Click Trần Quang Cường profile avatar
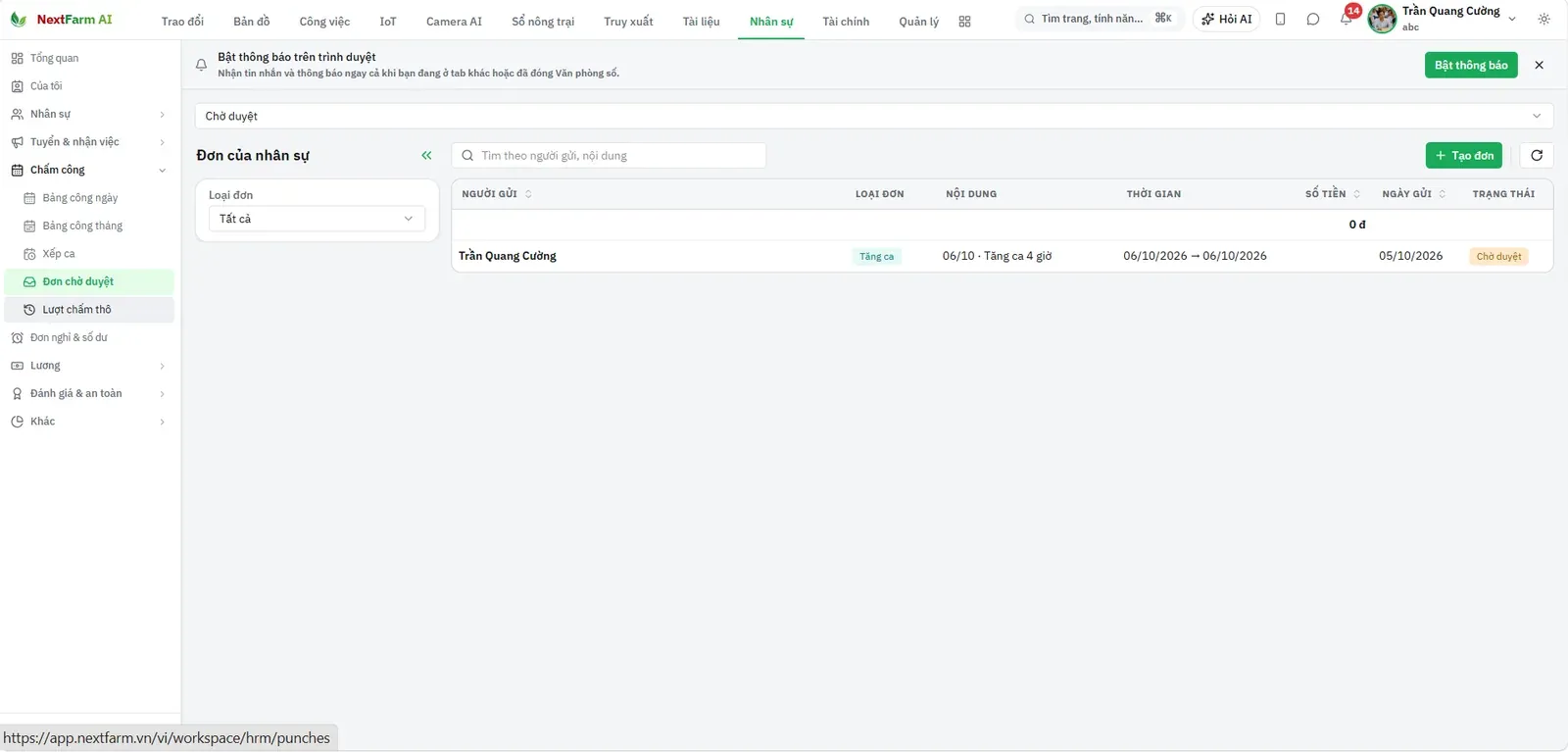 coord(1382,19)
